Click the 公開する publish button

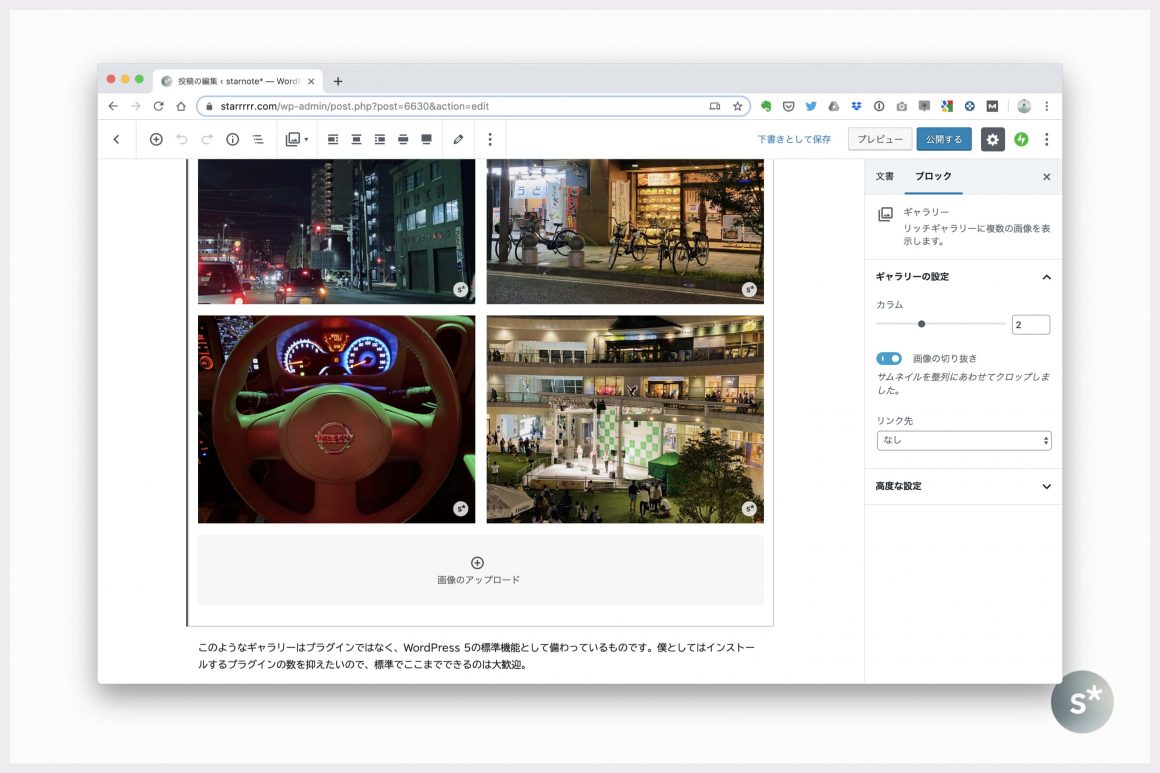click(x=943, y=140)
